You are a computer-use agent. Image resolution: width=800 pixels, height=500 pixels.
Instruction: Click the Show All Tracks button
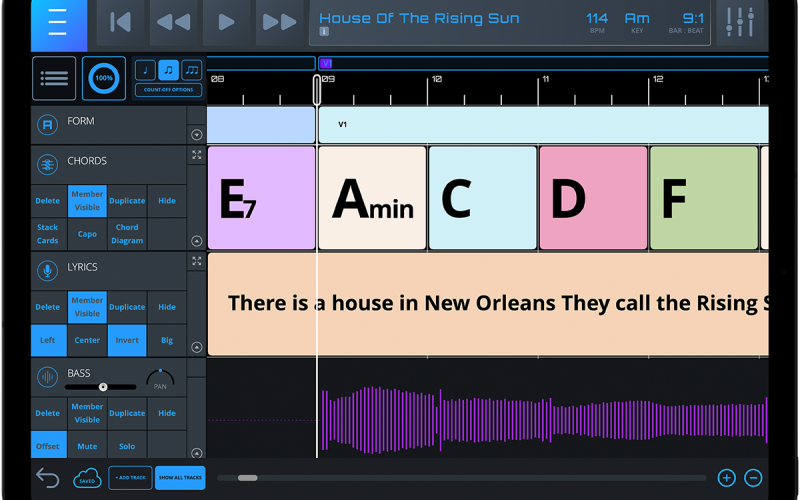point(180,478)
